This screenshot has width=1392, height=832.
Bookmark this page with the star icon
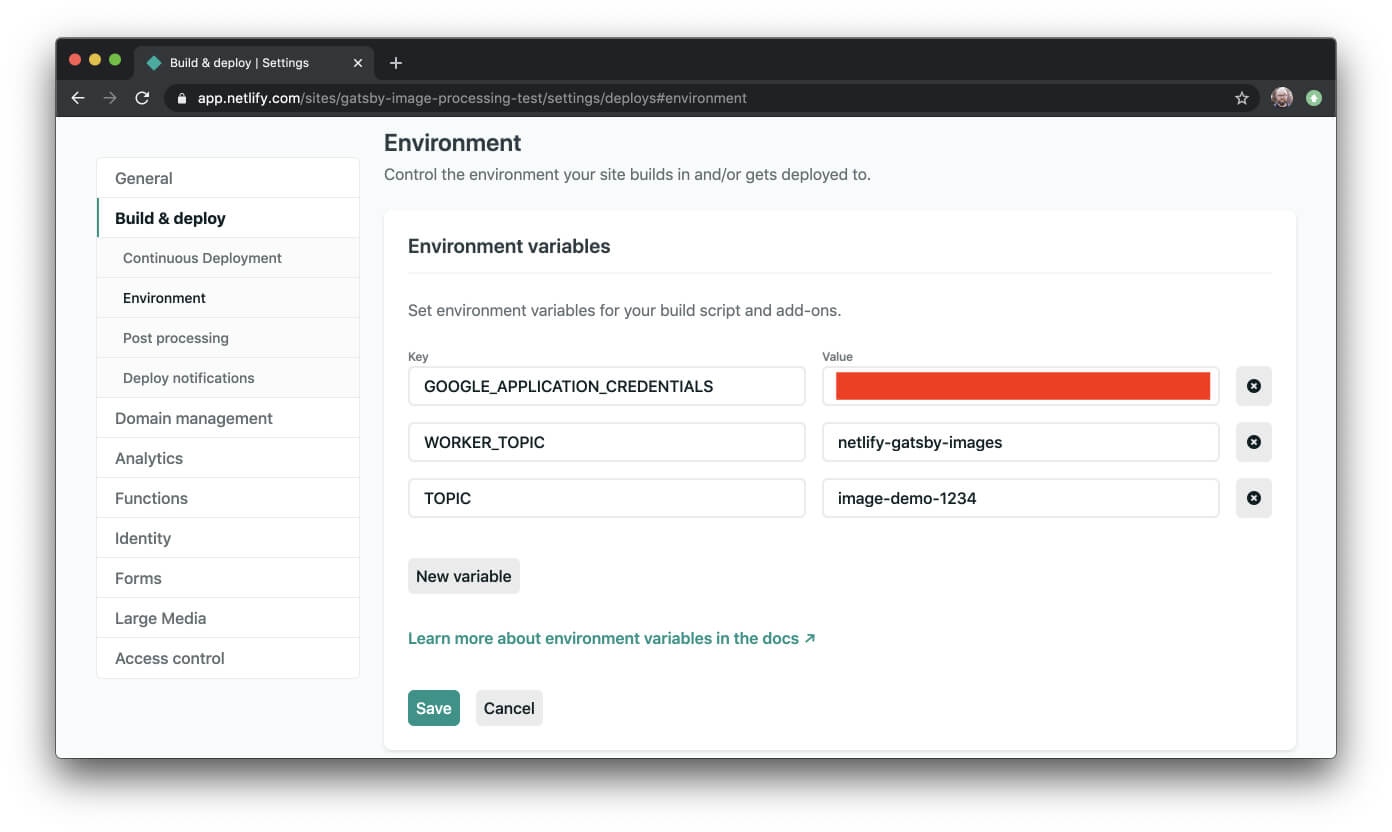tap(1242, 97)
